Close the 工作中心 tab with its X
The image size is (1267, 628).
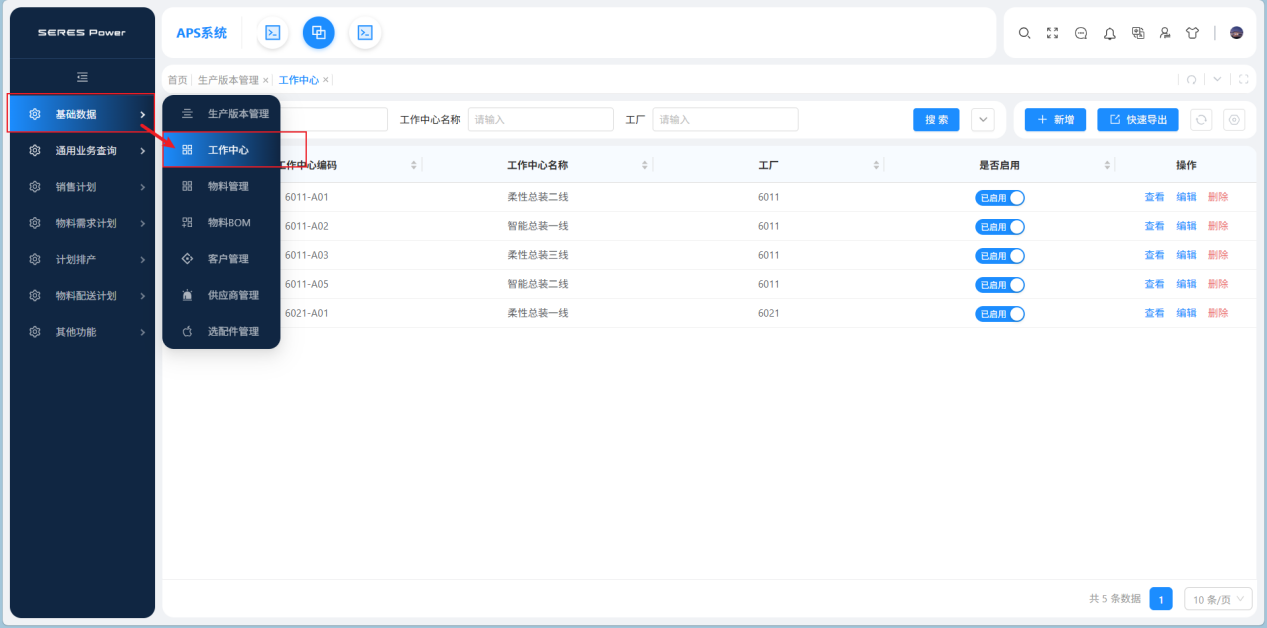325,80
